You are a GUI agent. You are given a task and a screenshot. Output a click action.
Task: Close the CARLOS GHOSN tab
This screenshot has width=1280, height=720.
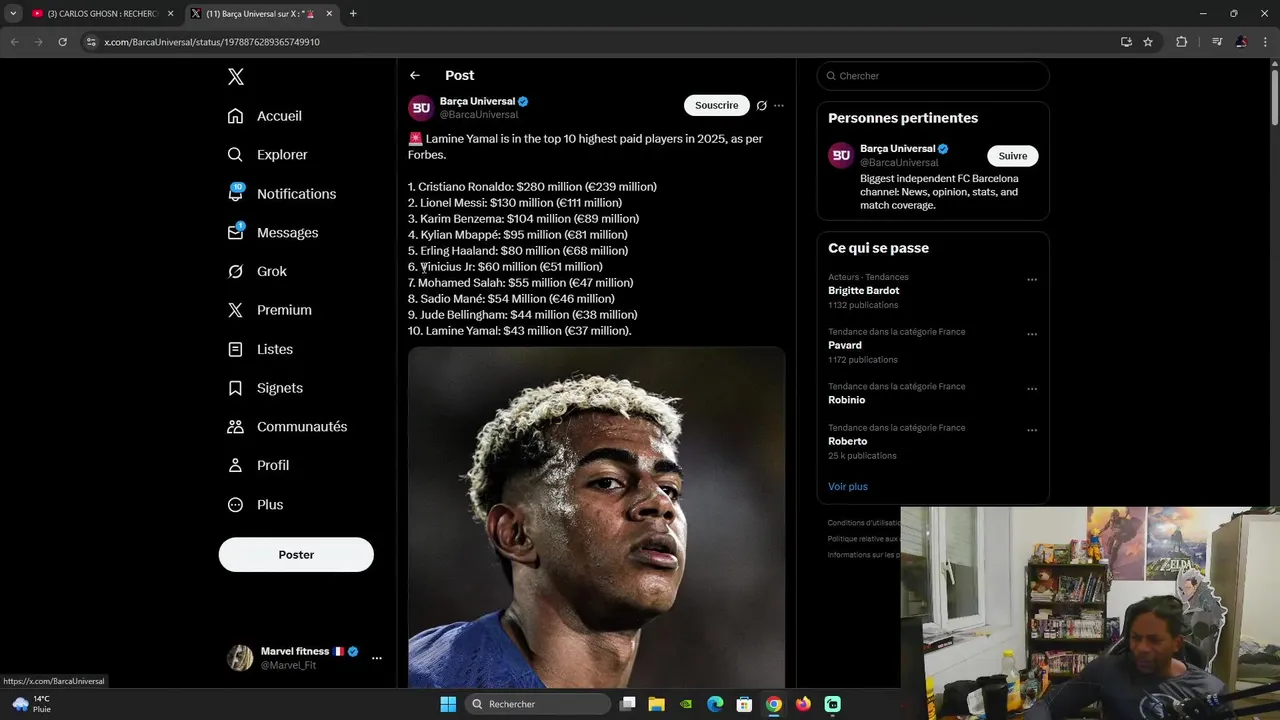coord(171,14)
